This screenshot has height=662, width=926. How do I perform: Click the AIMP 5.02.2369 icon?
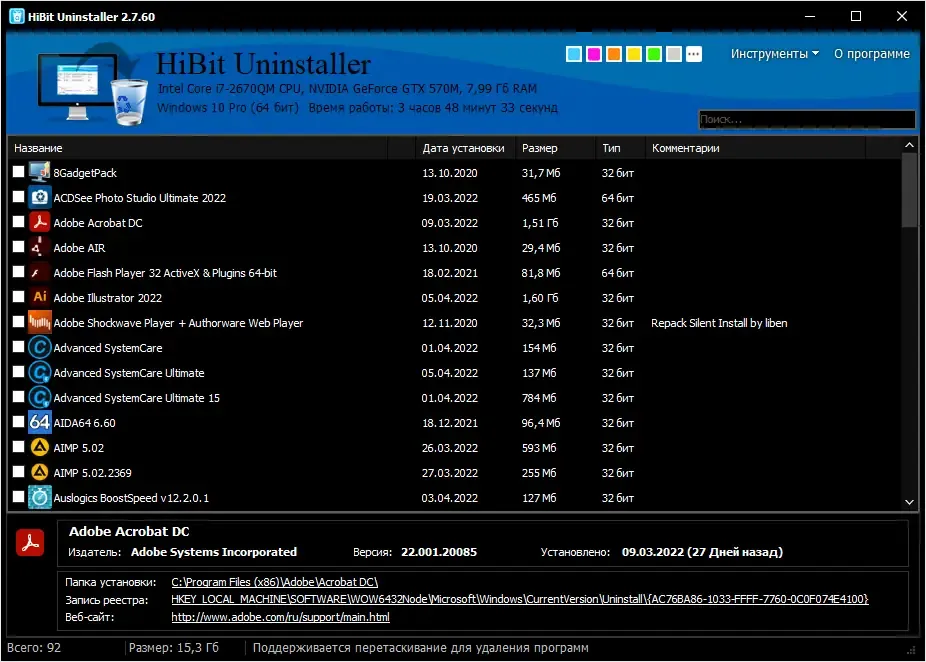pyautogui.click(x=40, y=472)
